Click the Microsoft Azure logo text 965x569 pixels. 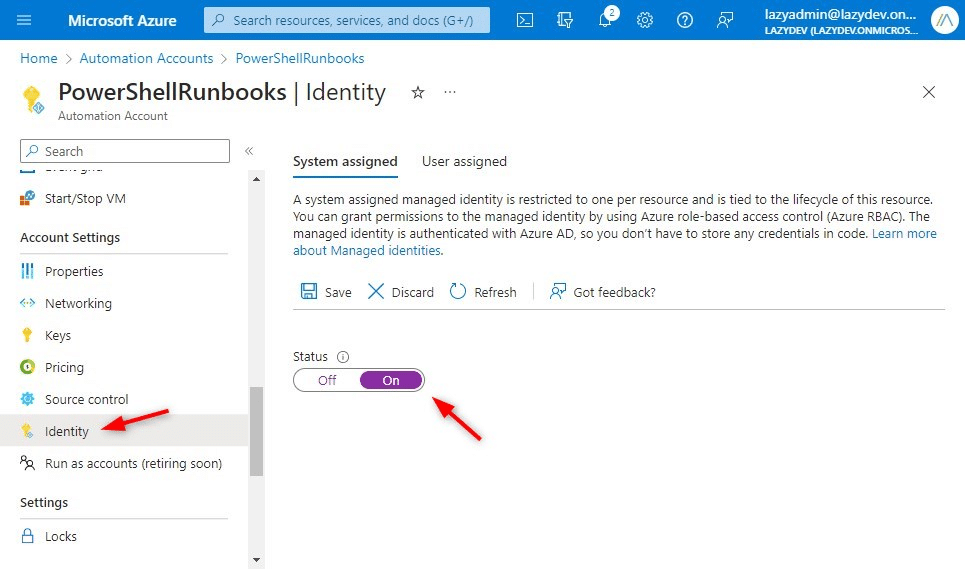[x=122, y=20]
